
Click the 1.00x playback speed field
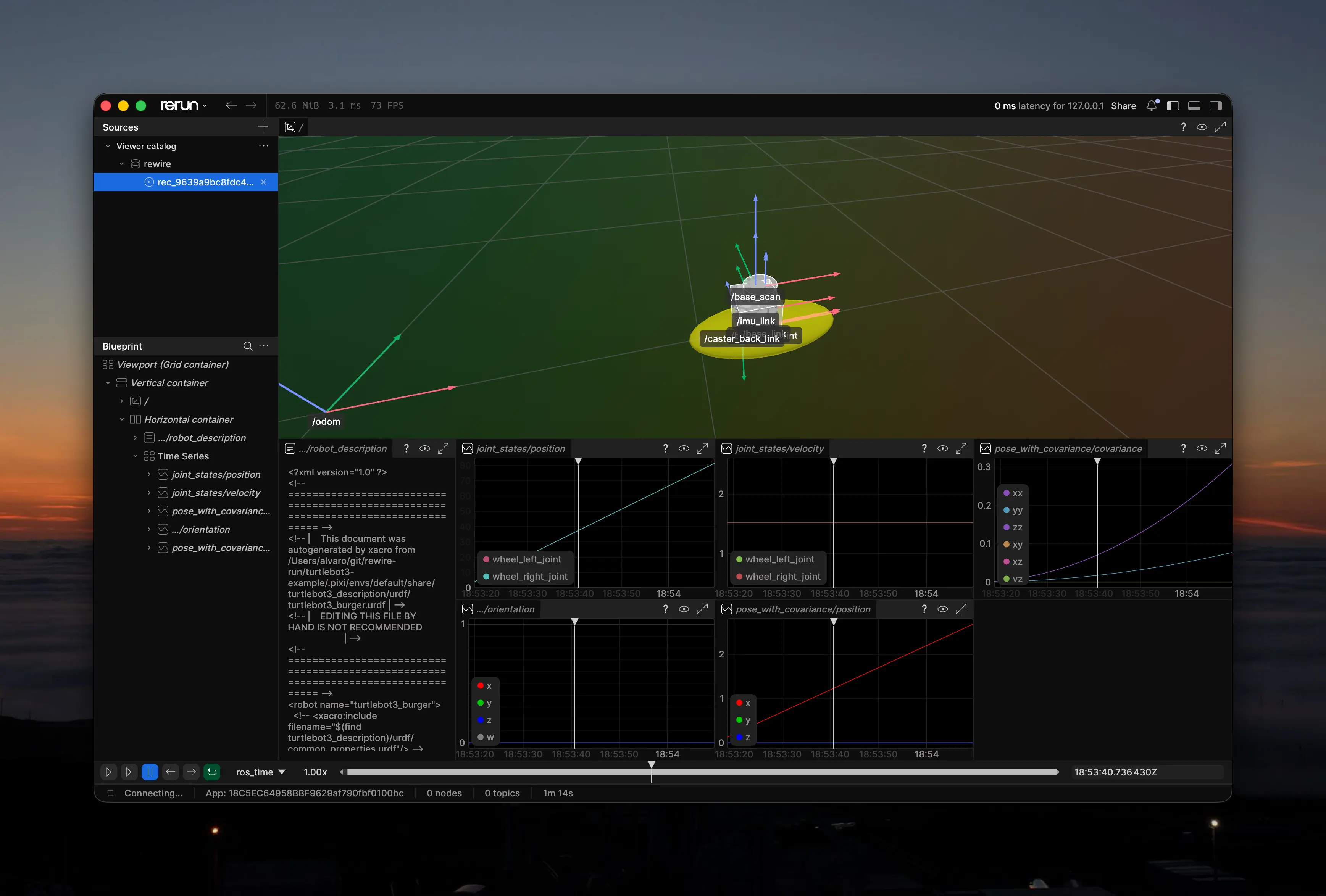pos(315,772)
